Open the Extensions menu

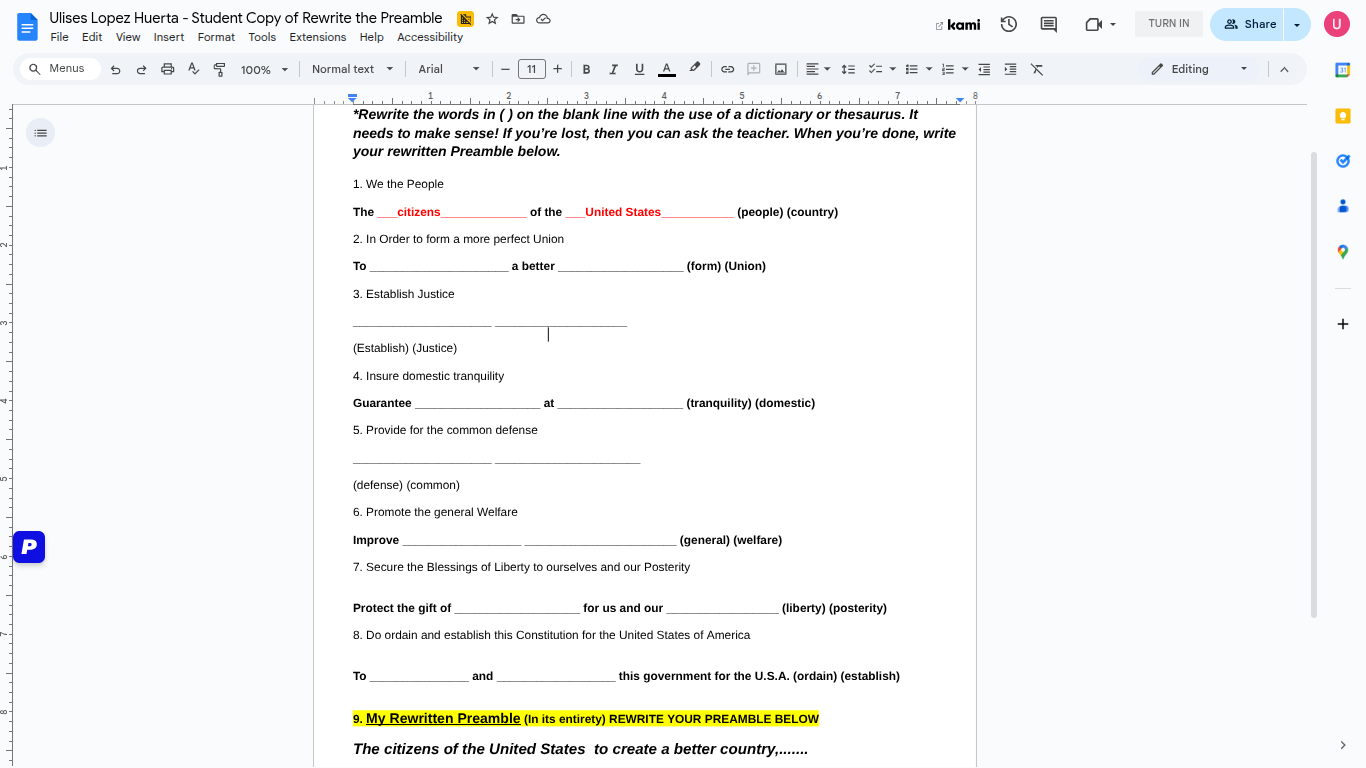pos(317,37)
